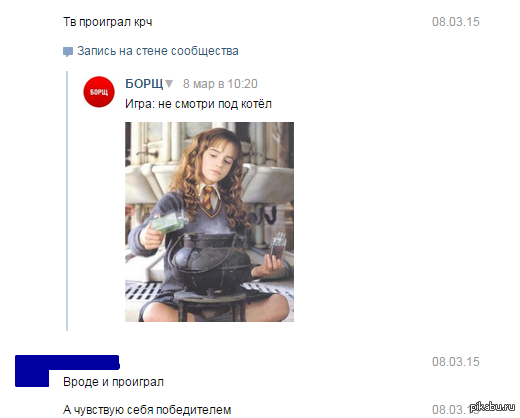Open the 'Запись на стене сообщества' link
The image size is (520, 418).
158,51
